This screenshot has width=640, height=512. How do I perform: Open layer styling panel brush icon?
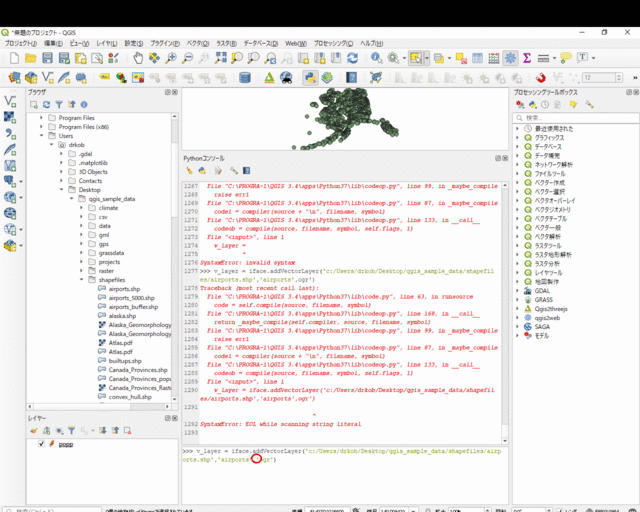point(34,430)
